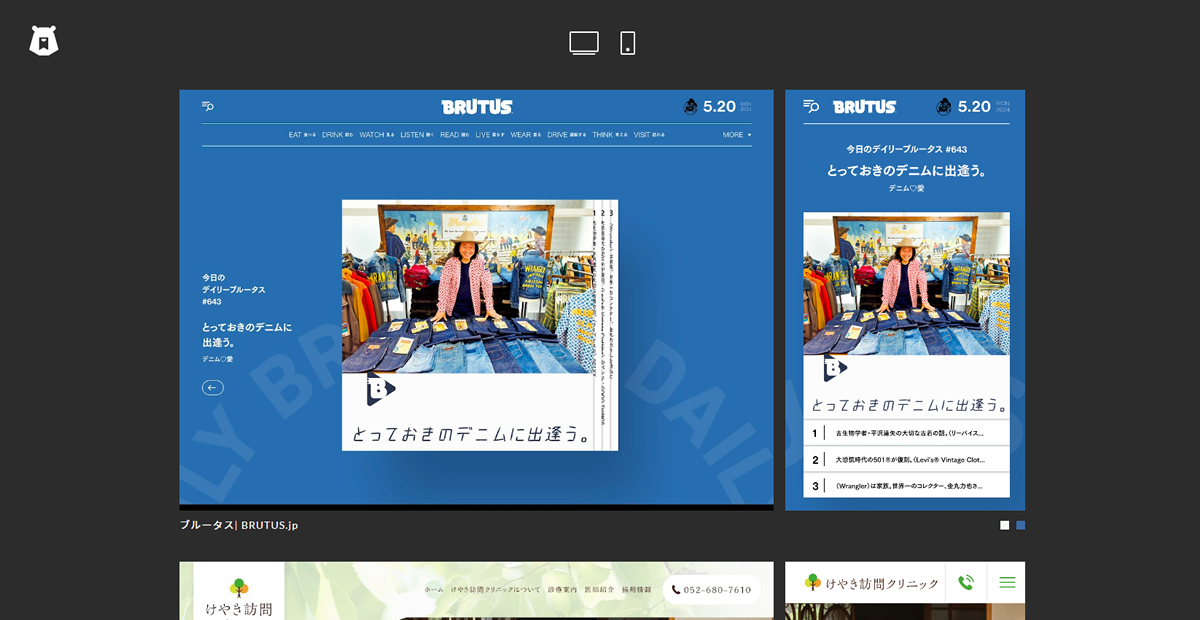Click 採用情報 in the clinic navigation
1200x620 pixels.
(x=636, y=590)
